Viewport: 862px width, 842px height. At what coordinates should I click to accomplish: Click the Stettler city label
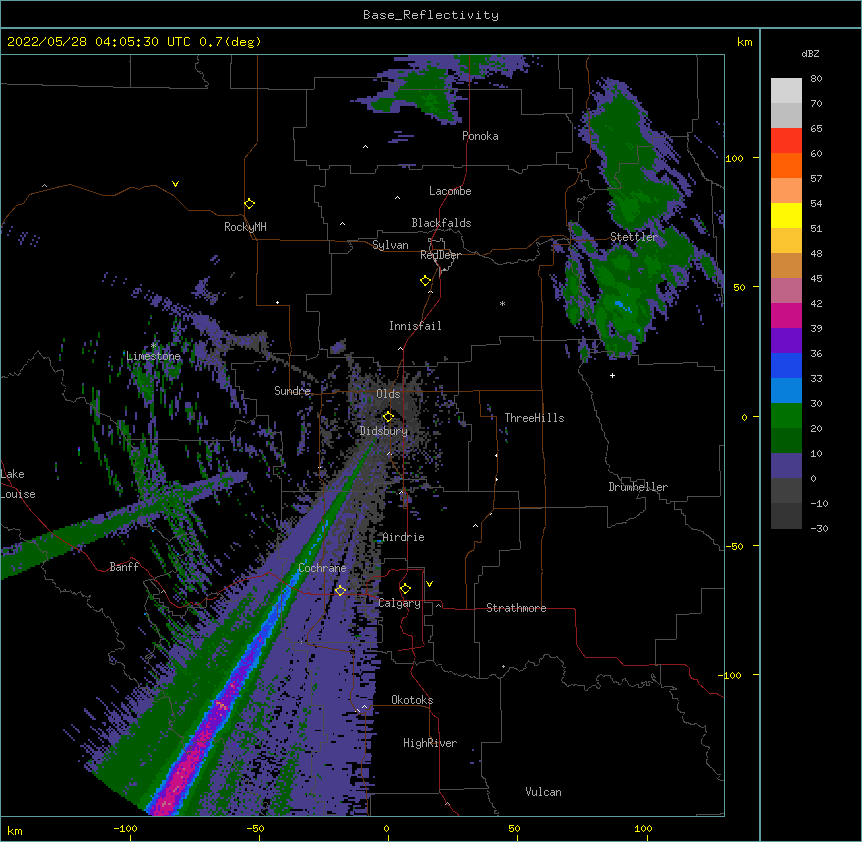634,237
